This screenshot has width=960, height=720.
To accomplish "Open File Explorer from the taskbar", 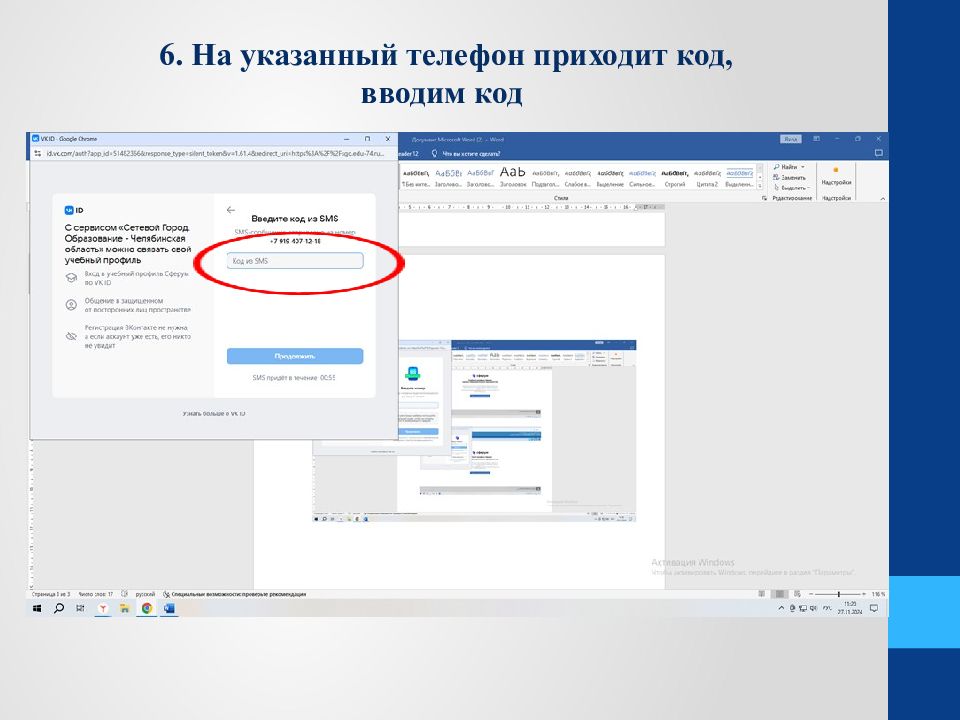I will coord(124,609).
